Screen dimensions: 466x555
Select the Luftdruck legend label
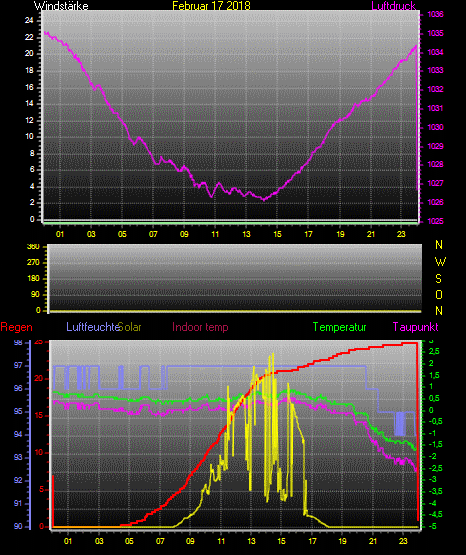[x=393, y=6]
